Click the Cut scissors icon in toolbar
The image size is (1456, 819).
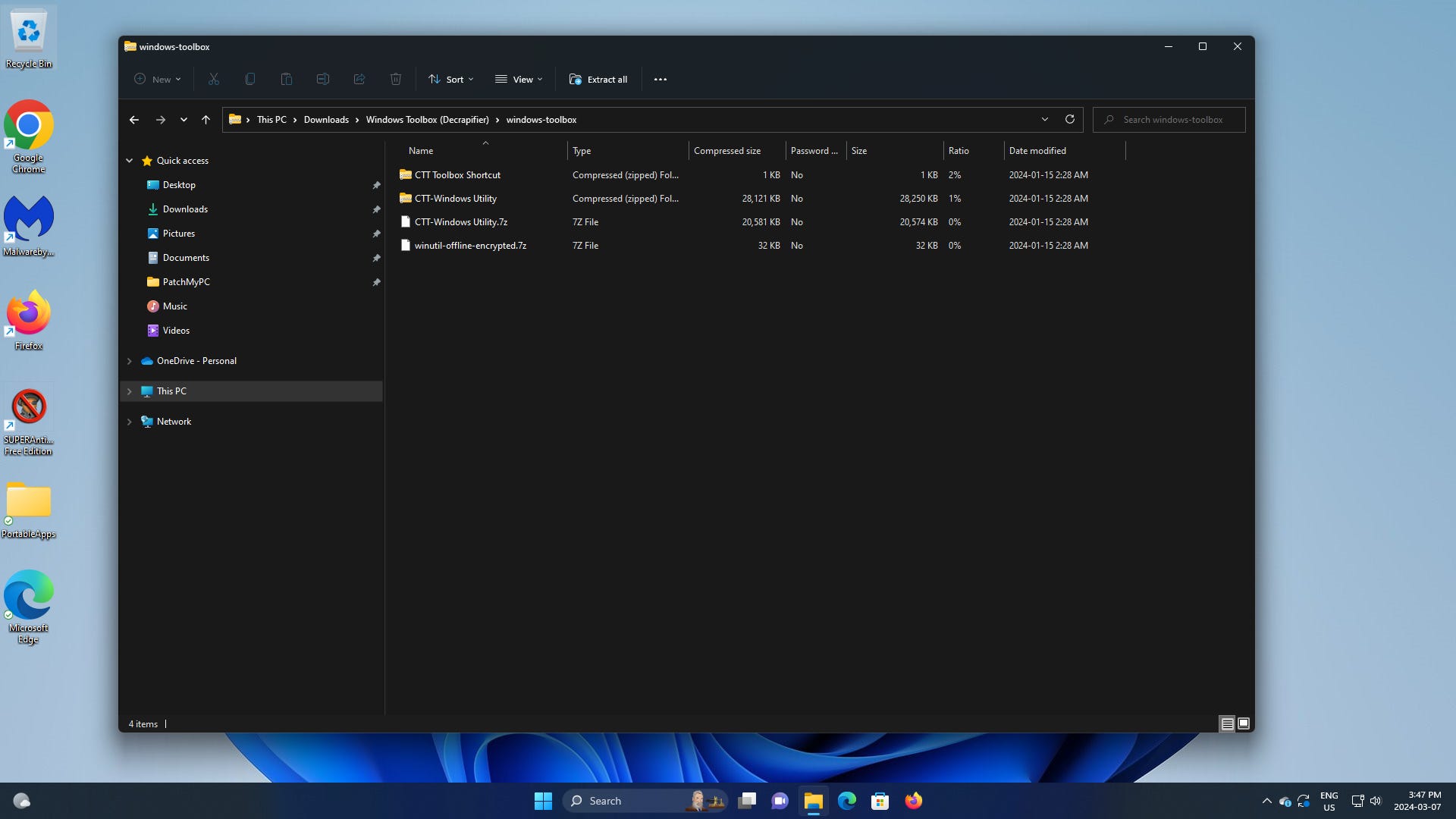click(214, 79)
